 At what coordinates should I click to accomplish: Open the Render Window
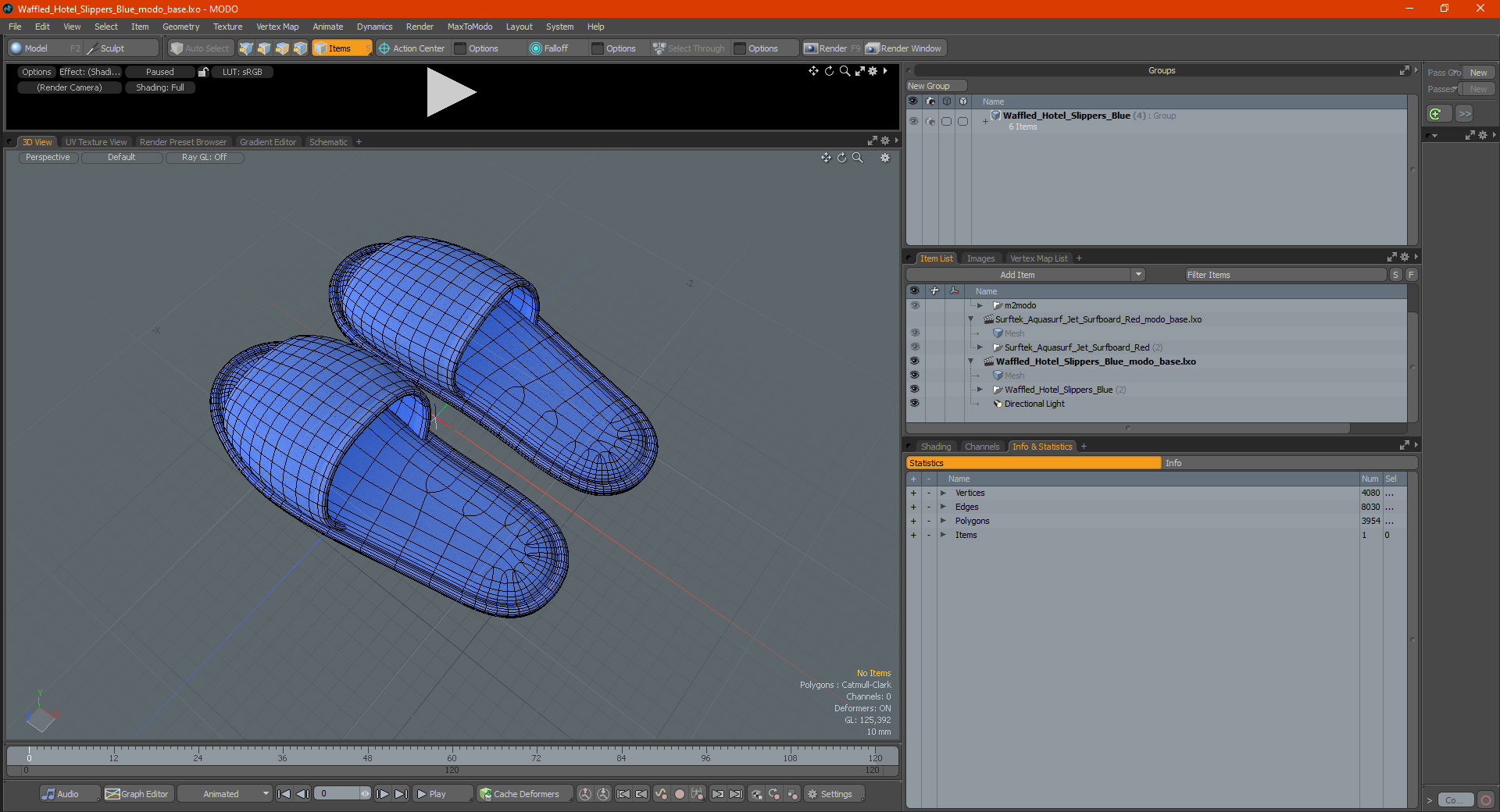(x=904, y=48)
